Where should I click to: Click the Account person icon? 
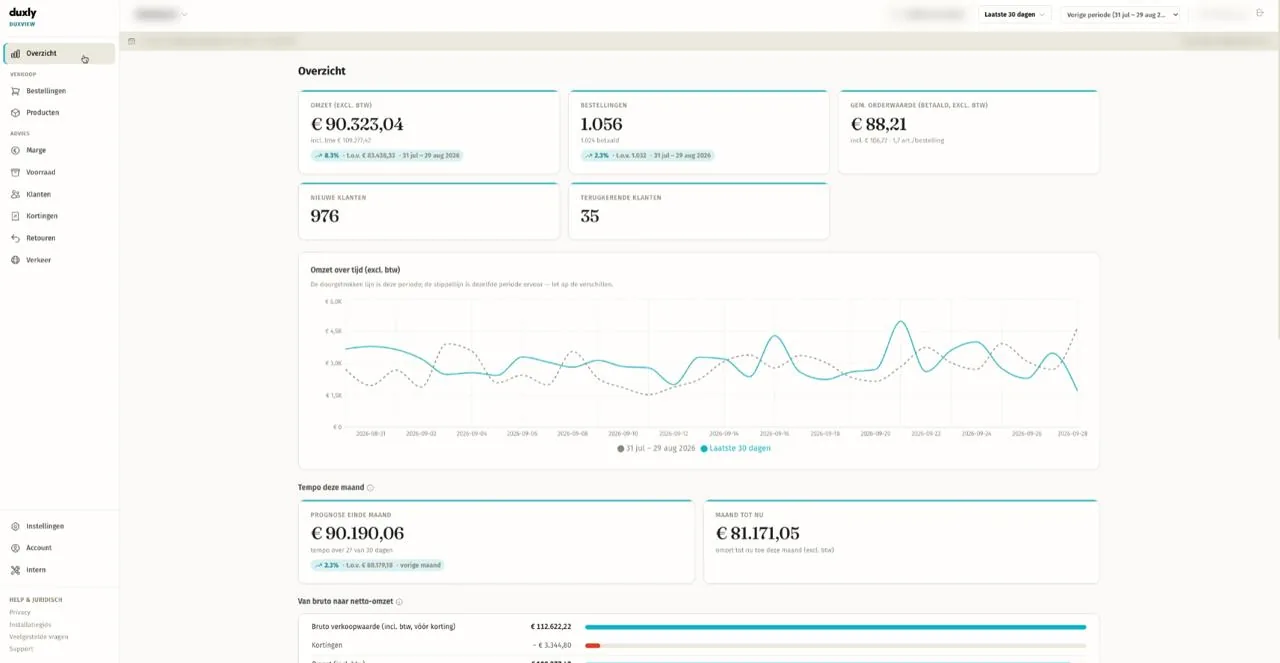click(x=15, y=548)
